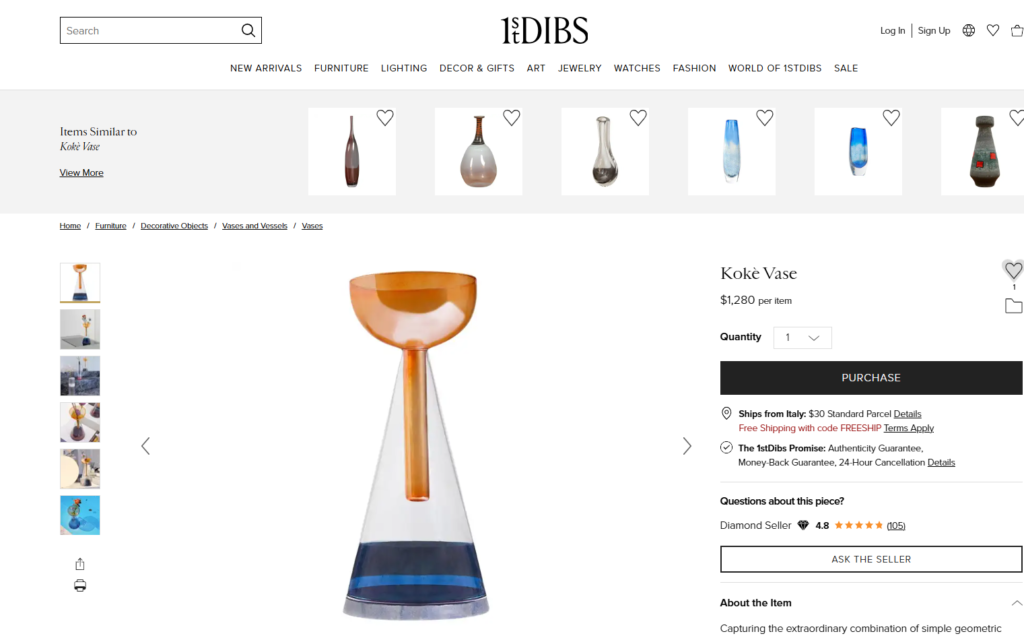The height and width of the screenshot is (638, 1024).
Task: Show previous product image arrow
Action: pos(146,446)
